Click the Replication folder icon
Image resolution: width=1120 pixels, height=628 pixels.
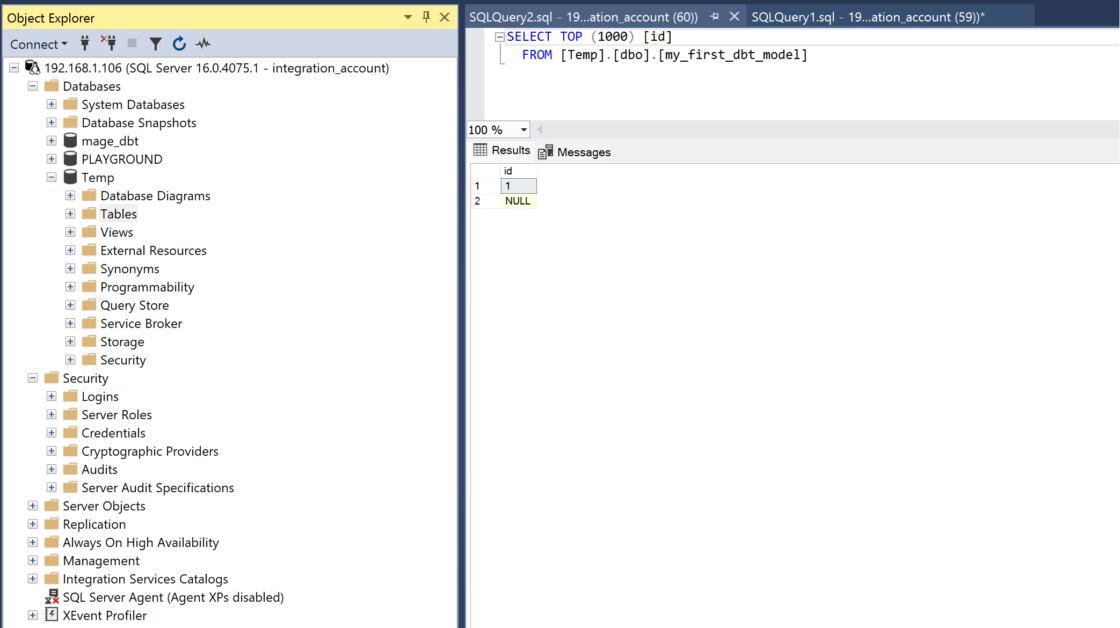point(51,524)
